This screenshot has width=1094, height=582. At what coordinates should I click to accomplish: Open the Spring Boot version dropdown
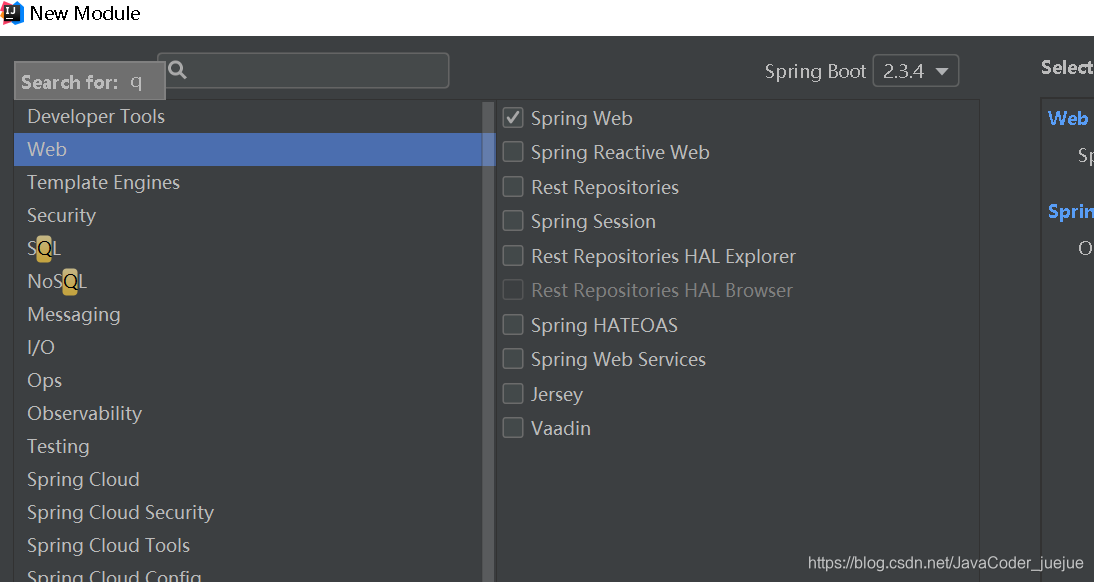[x=915, y=71]
